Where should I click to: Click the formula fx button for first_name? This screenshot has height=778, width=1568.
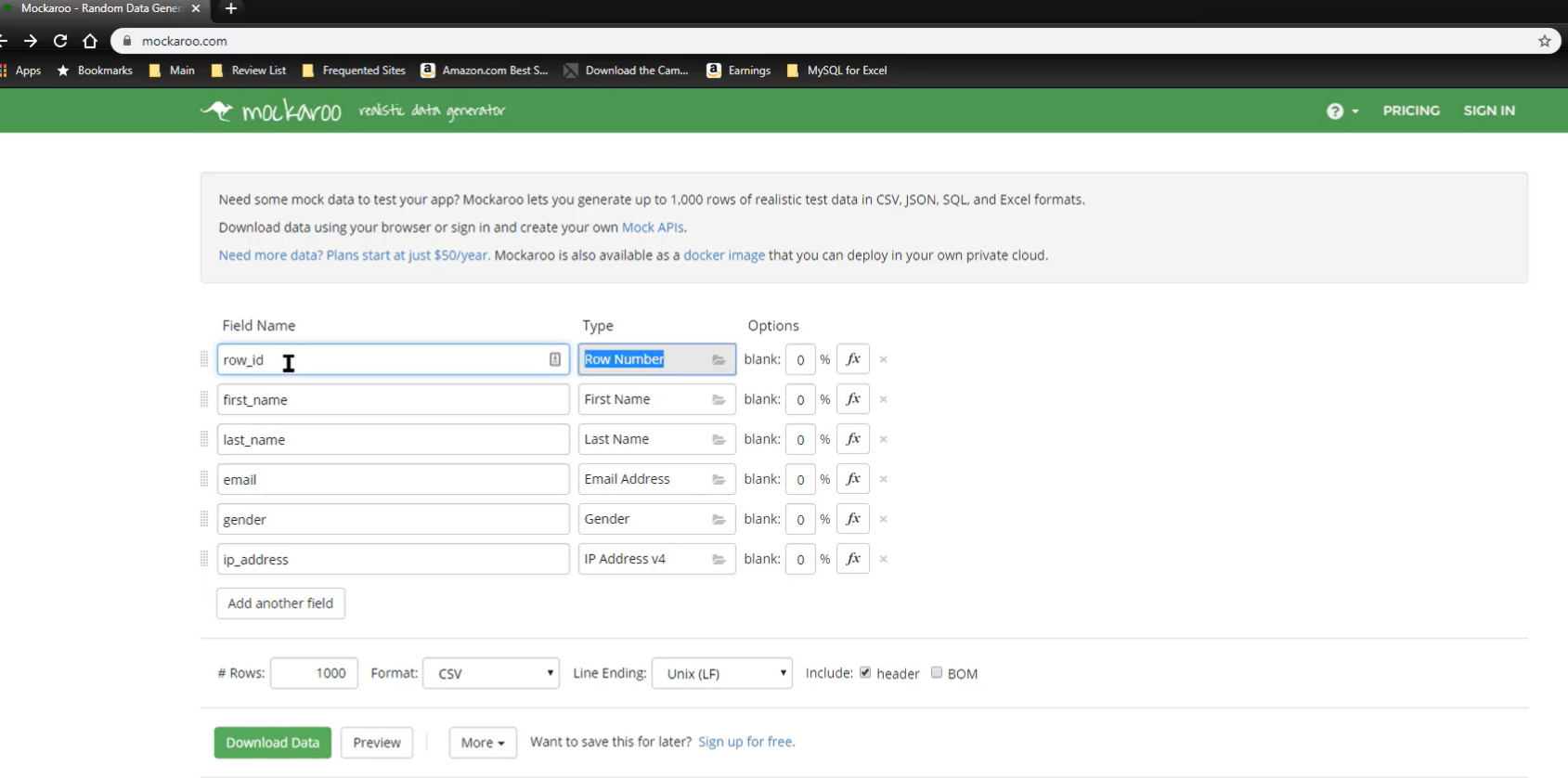click(852, 399)
